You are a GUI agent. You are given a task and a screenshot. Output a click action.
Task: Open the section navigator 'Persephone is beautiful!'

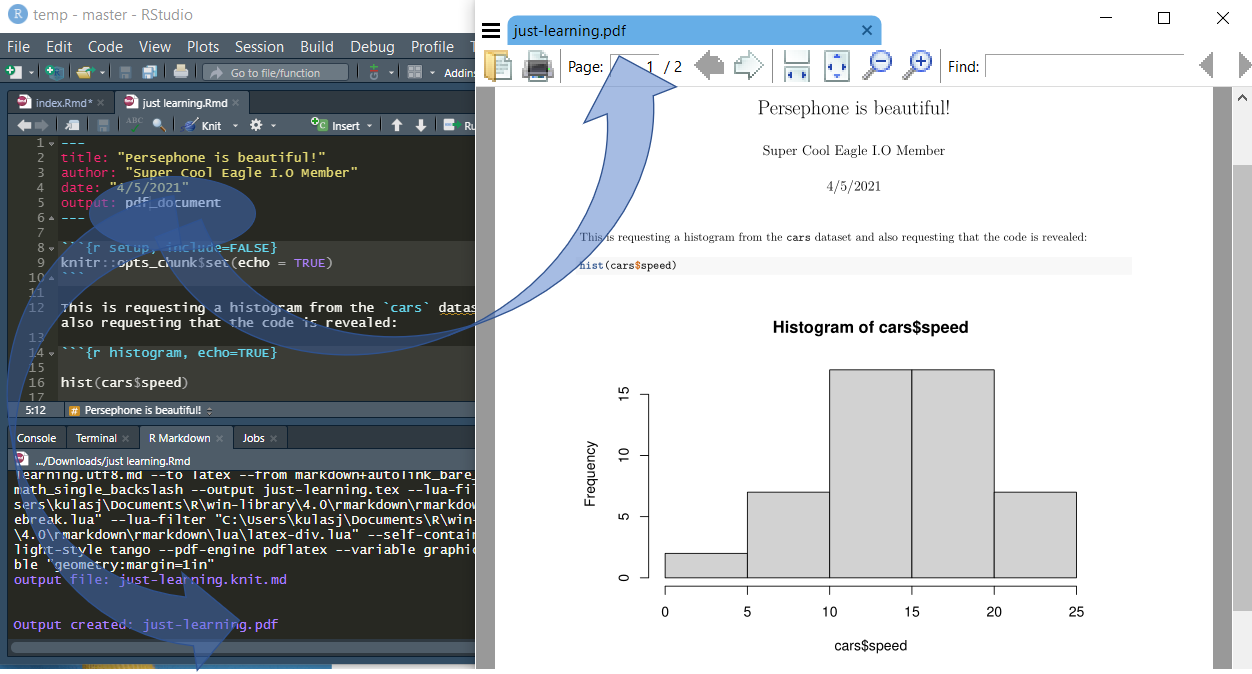pyautogui.click(x=142, y=410)
